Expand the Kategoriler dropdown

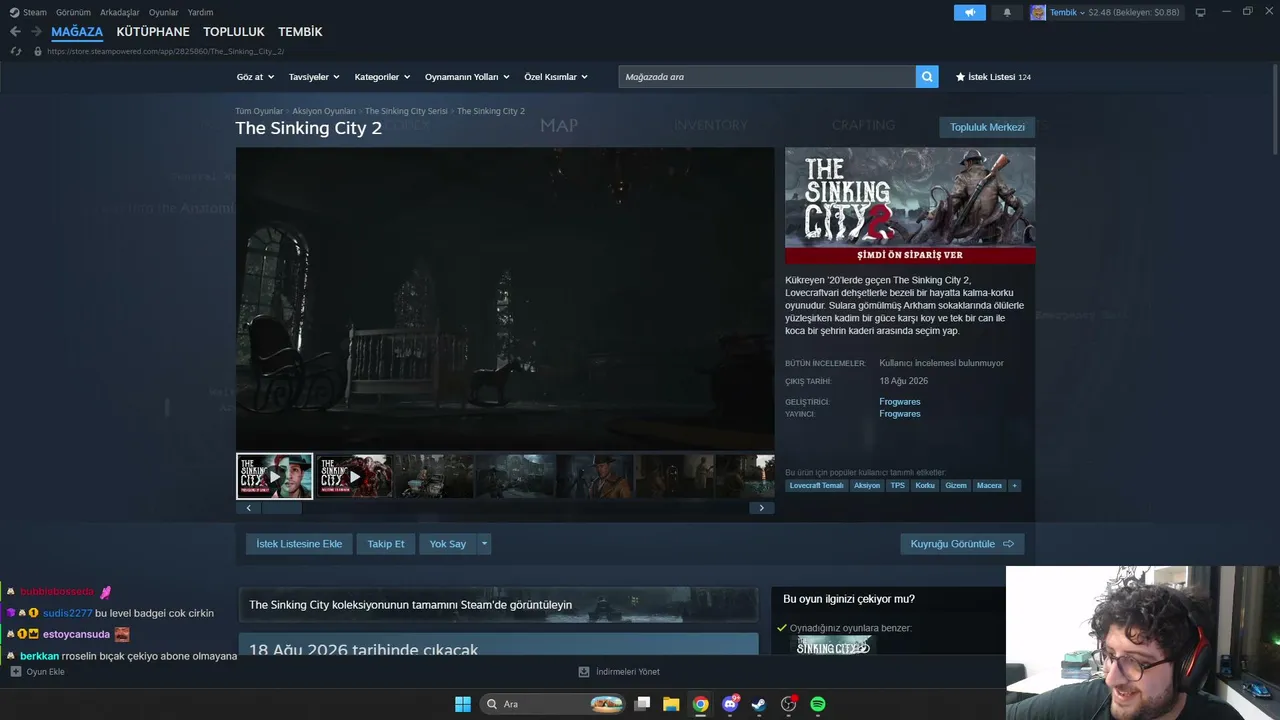coord(382,77)
